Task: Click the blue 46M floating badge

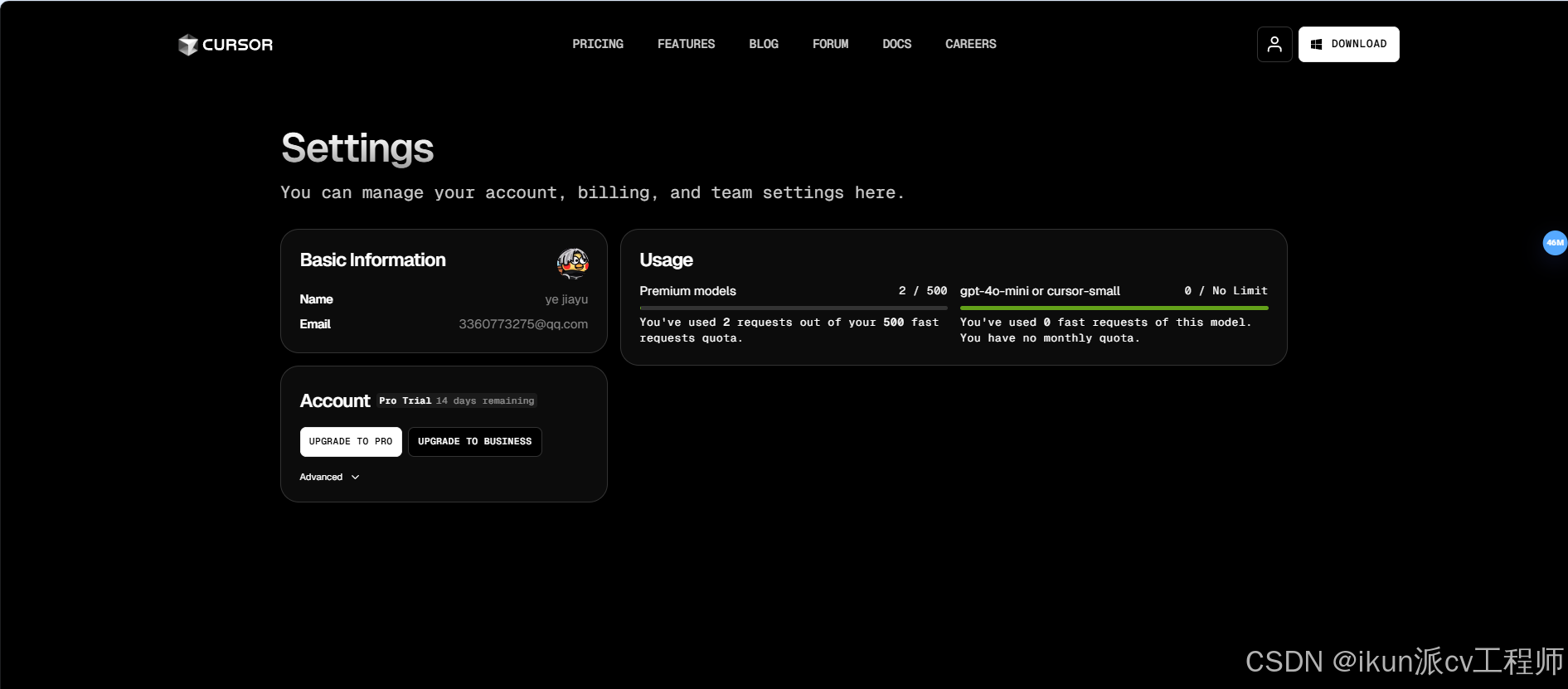Action: pyautogui.click(x=1555, y=243)
